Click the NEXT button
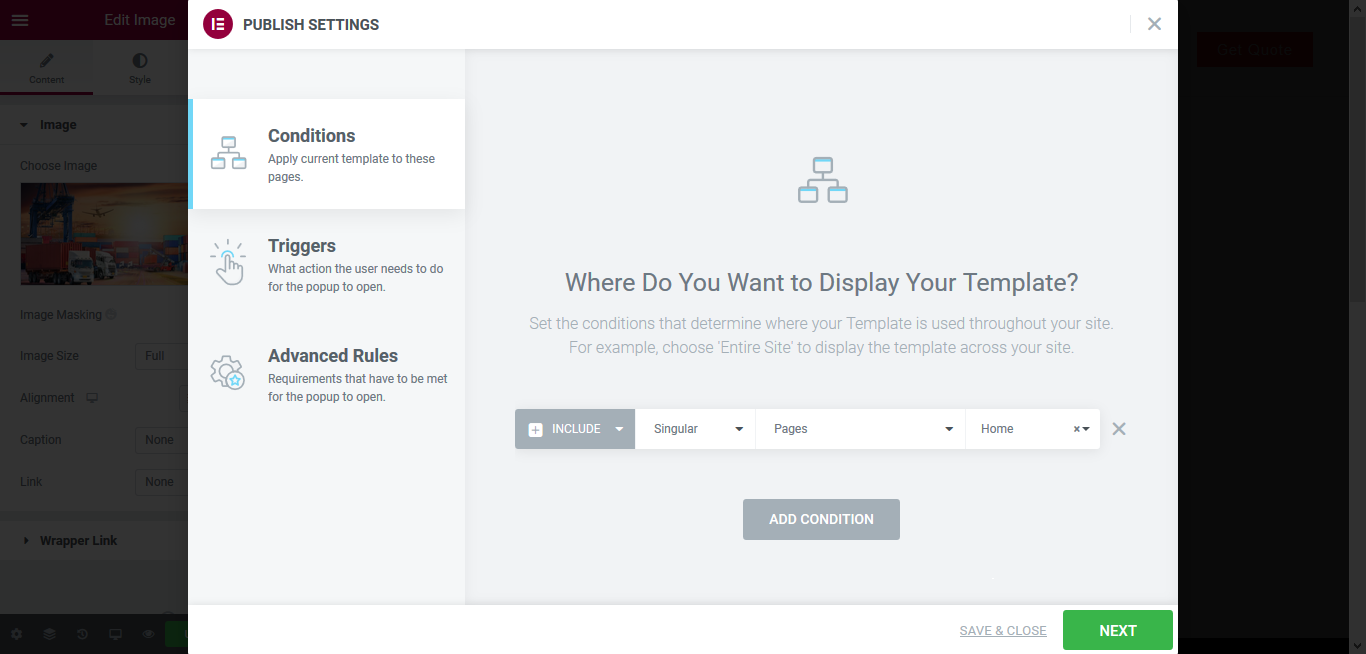This screenshot has width=1366, height=654. tap(1118, 630)
